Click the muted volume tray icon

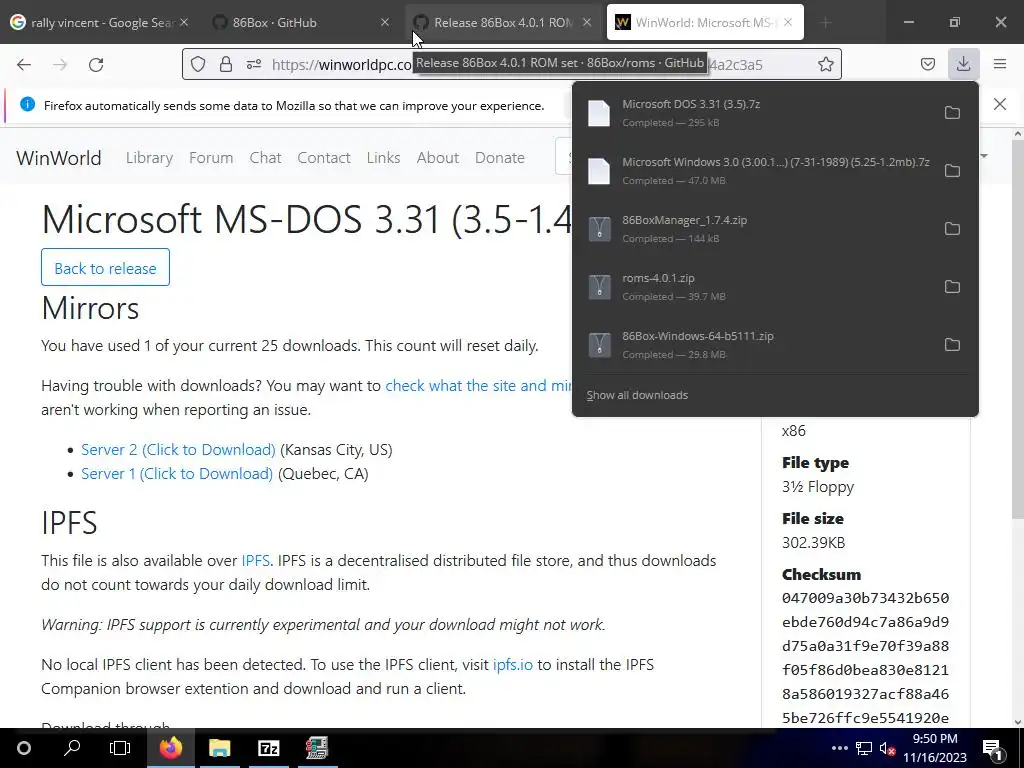[x=887, y=748]
